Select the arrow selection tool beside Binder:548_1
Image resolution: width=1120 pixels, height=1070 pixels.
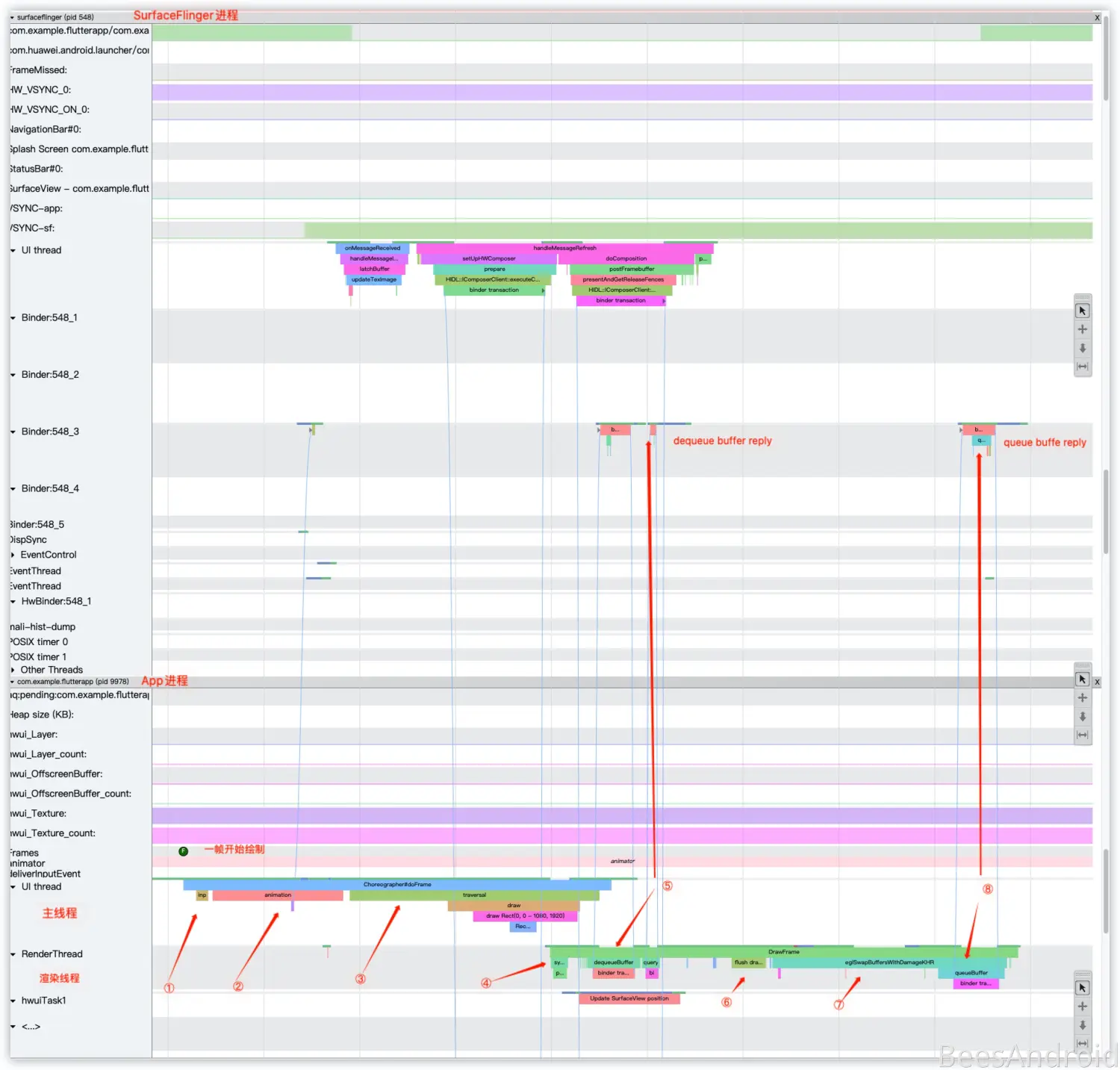click(x=1082, y=311)
